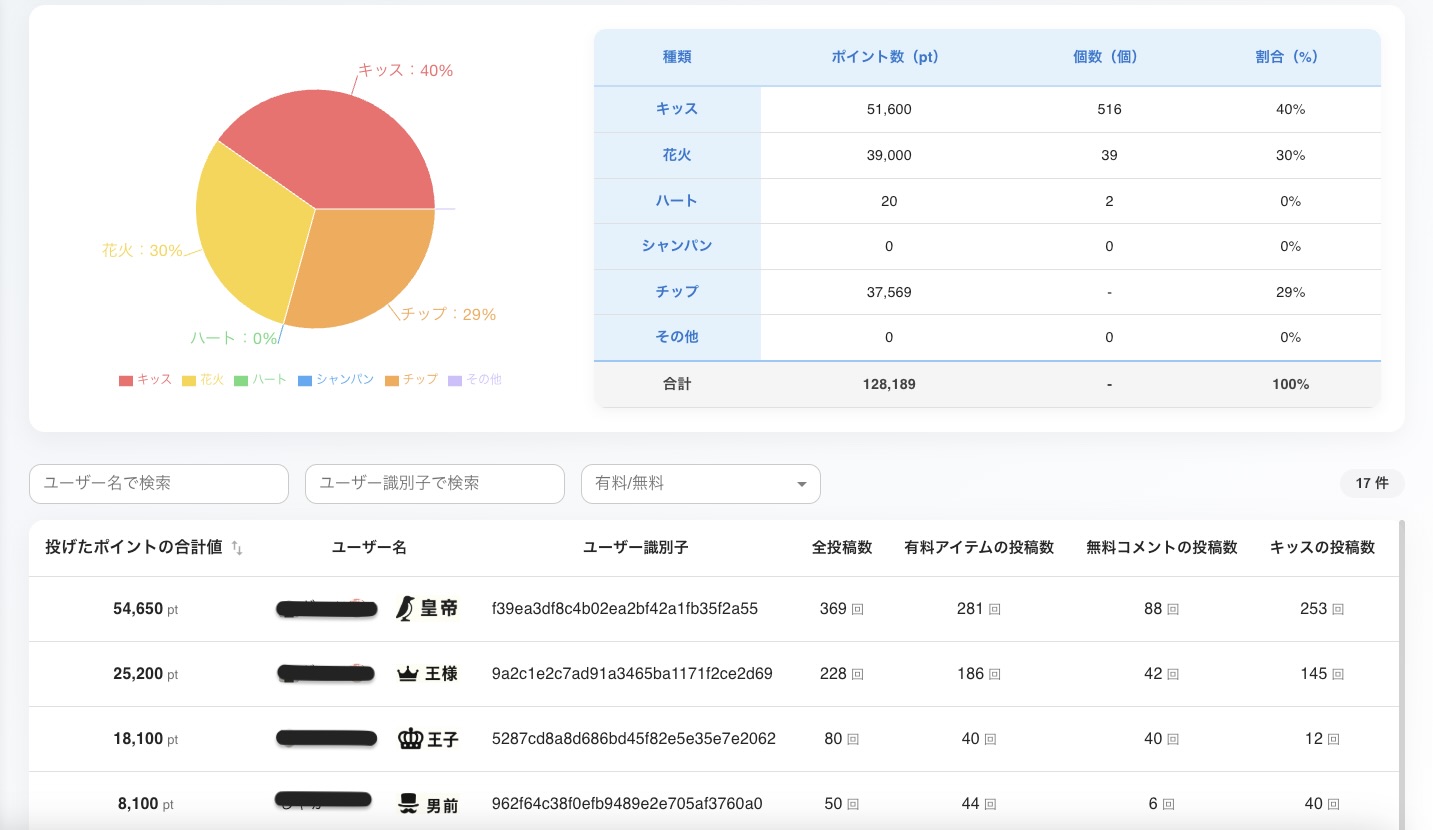This screenshot has height=830, width=1433.
Task: Toggle the キッス series via its red legend entry
Action: point(144,379)
